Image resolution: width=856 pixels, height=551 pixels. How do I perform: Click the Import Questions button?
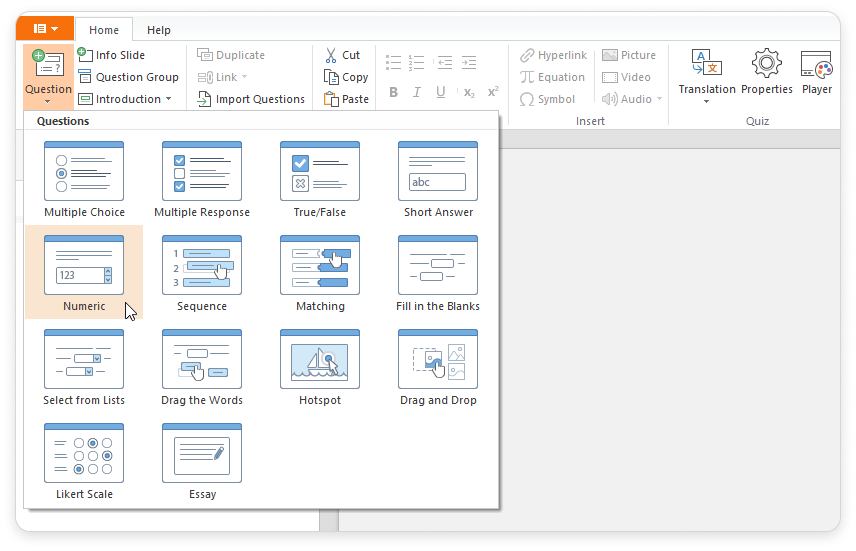(251, 99)
